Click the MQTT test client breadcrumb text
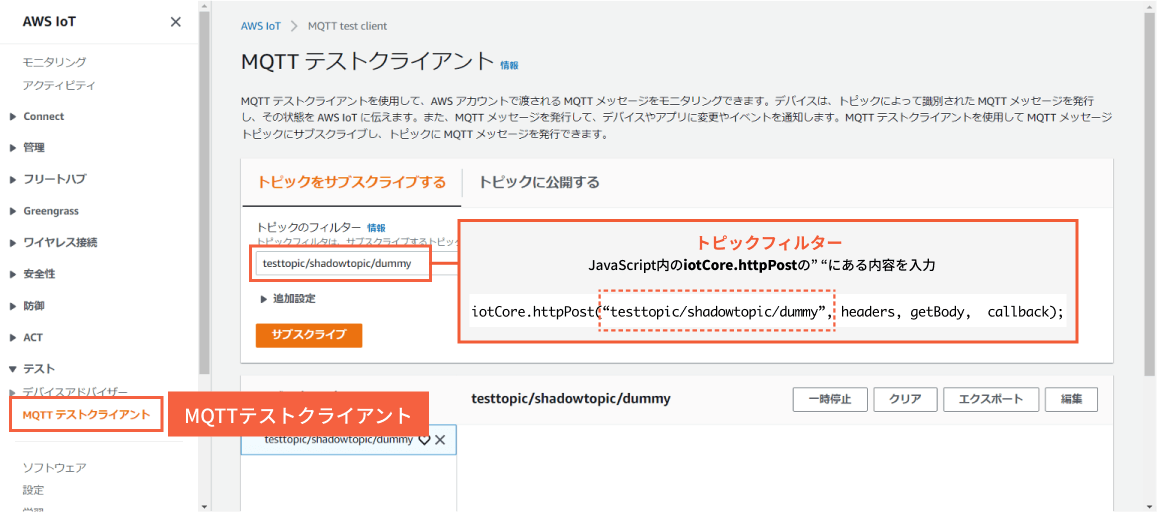 point(348,26)
